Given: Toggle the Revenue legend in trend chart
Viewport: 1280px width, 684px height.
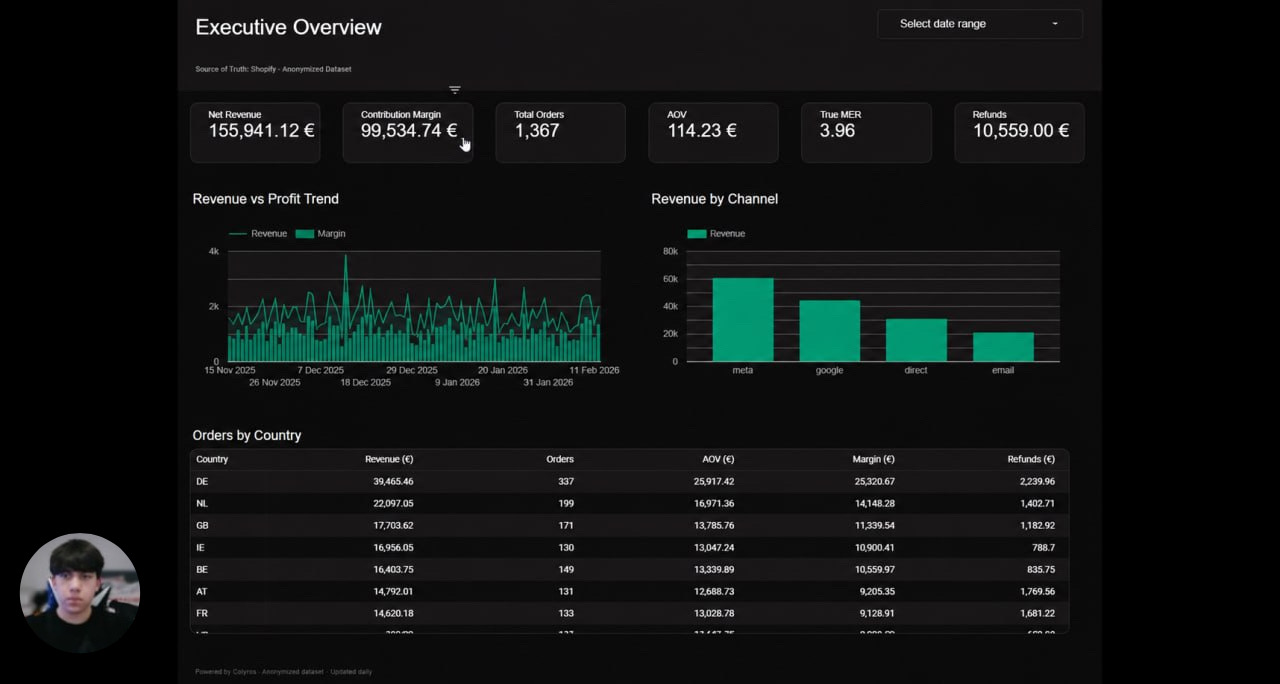Looking at the screenshot, I should [x=258, y=233].
